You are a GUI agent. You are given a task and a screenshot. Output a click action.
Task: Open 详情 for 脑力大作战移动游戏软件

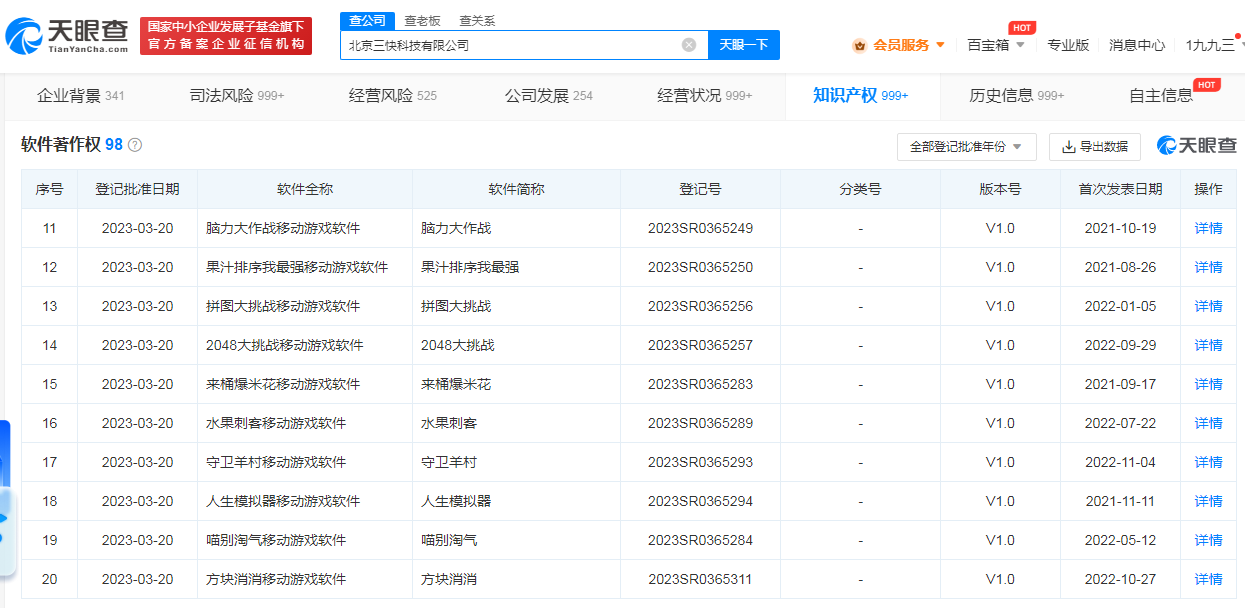1208,228
